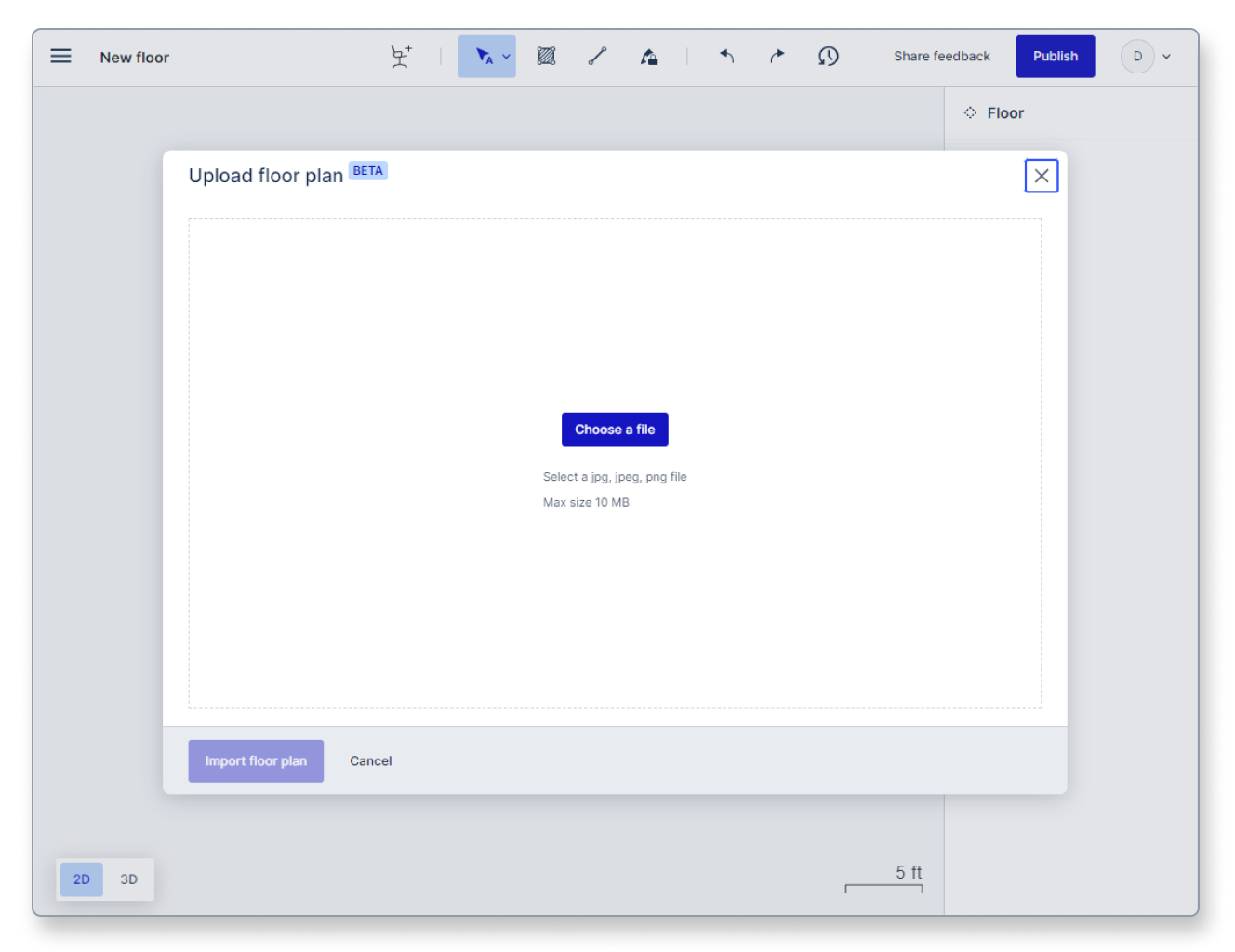
Task: Close the Upload floor plan dialog
Action: [x=1041, y=176]
